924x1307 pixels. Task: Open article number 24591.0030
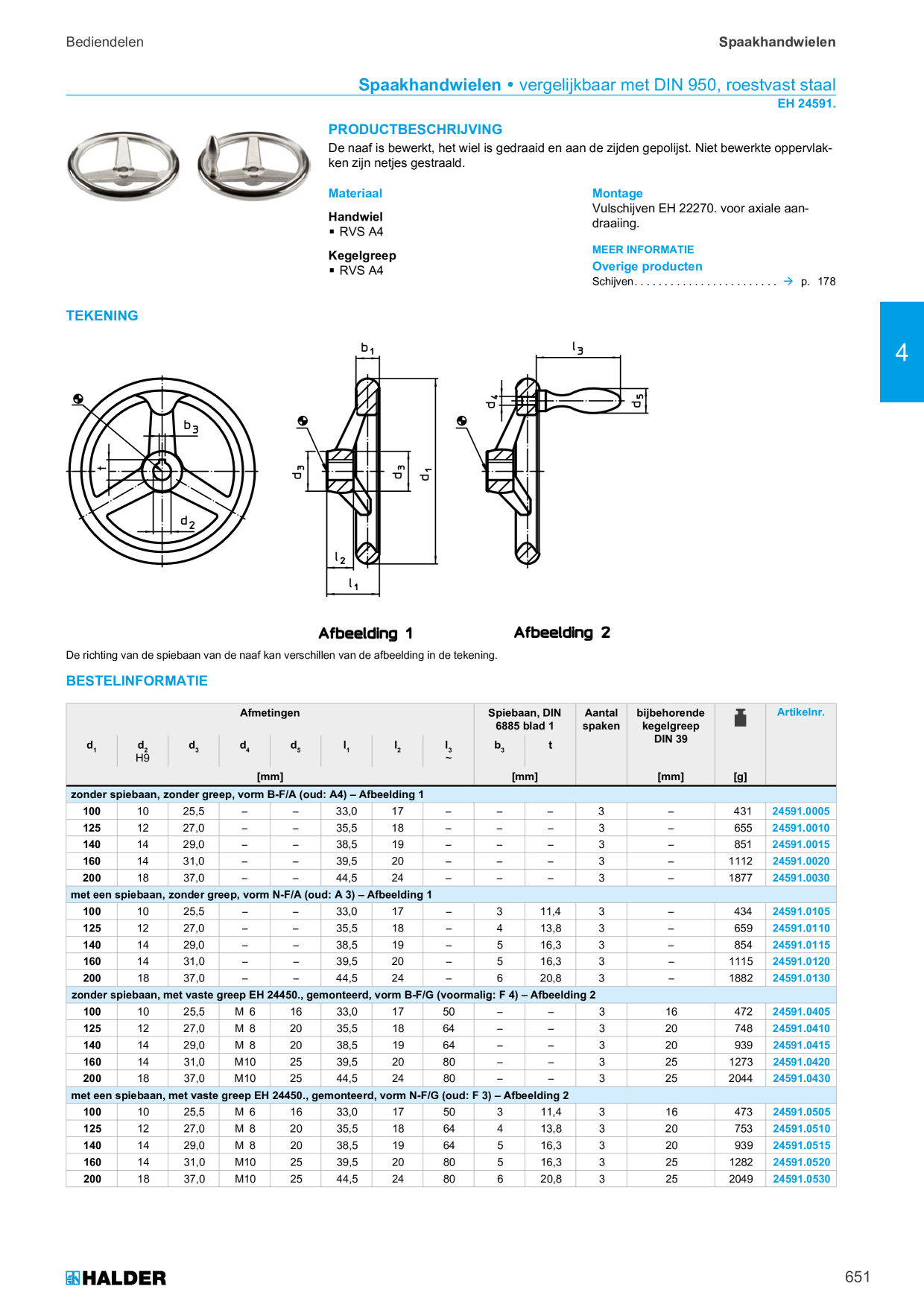pyautogui.click(x=800, y=878)
